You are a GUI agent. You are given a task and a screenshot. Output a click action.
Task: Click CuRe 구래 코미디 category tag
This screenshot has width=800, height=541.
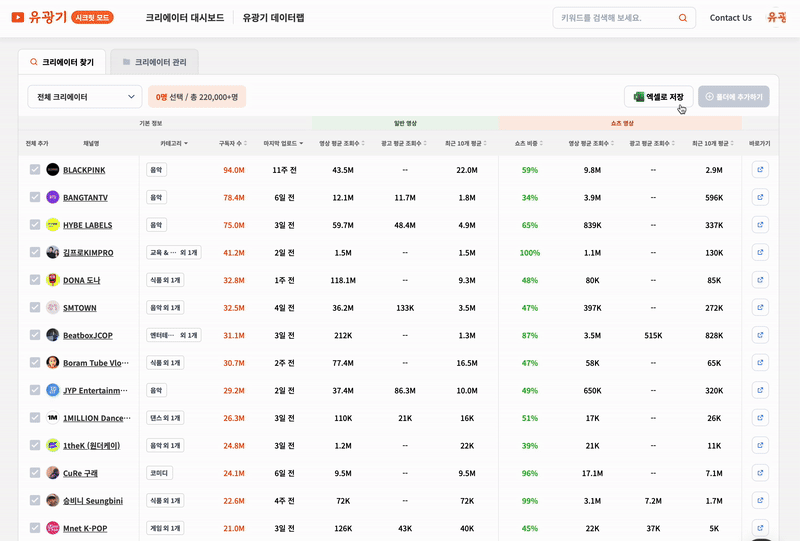(x=159, y=473)
